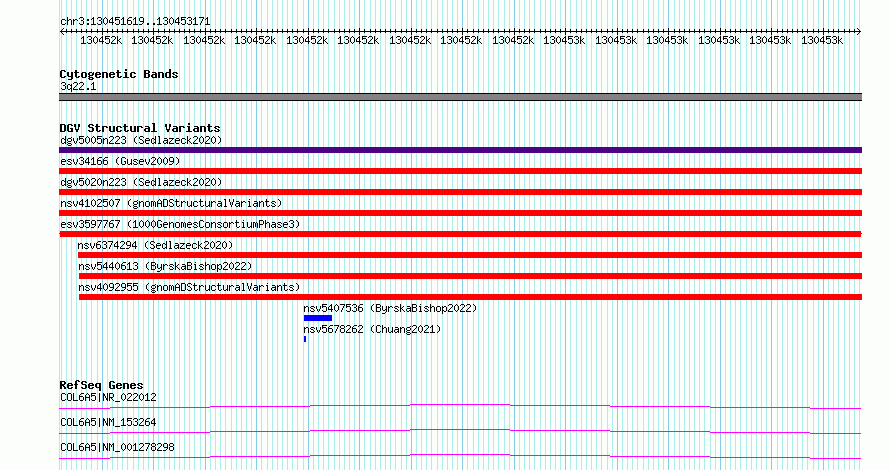The height and width of the screenshot is (470, 890).
Task: Click the last 130453k ruler label
Action: click(x=822, y=40)
